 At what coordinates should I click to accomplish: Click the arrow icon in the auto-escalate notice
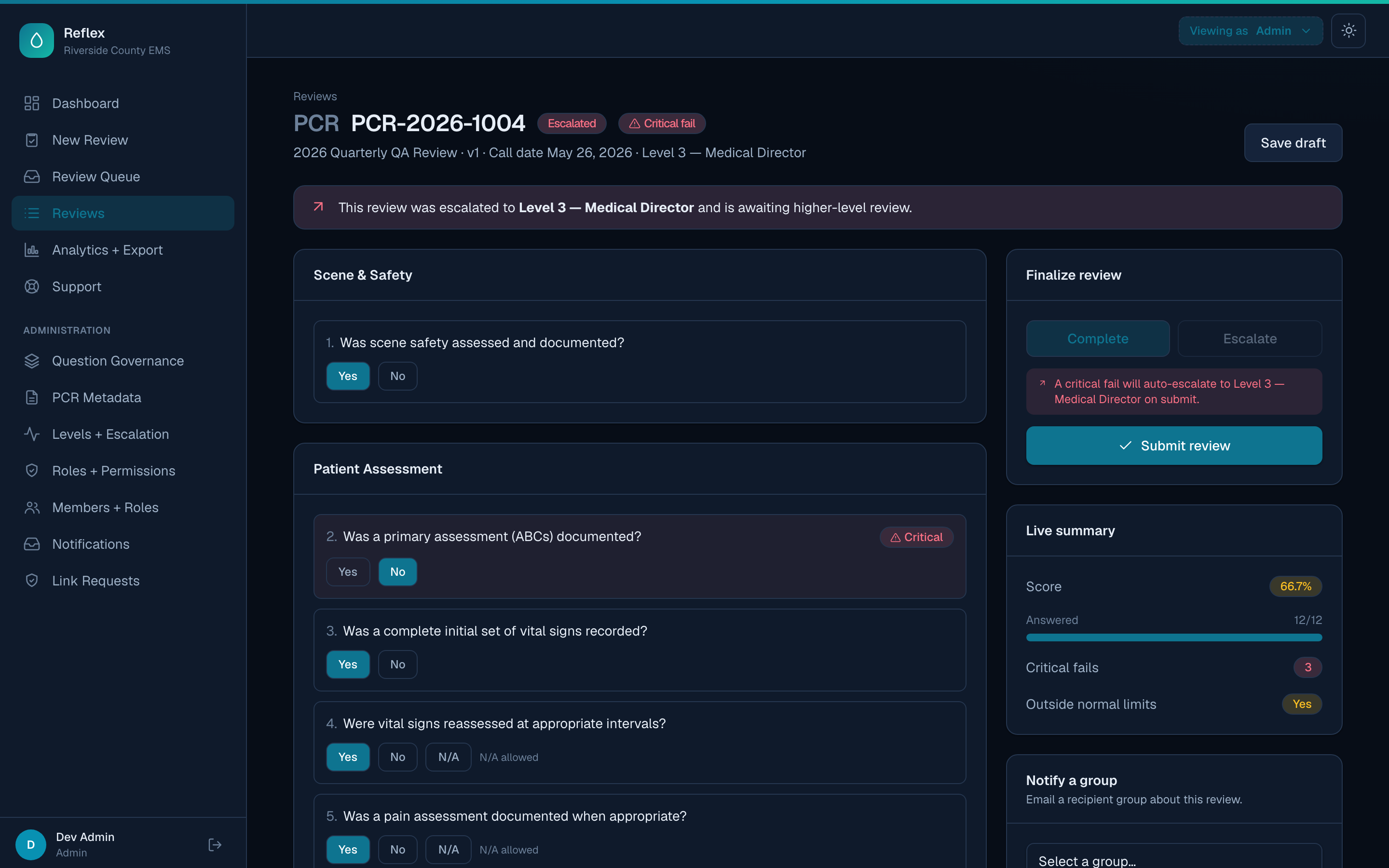coord(1042,383)
